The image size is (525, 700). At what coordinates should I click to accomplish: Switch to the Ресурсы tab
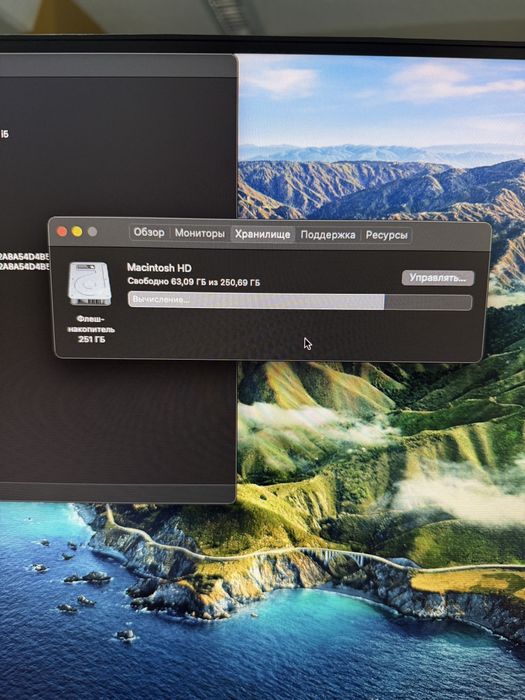[x=386, y=235]
